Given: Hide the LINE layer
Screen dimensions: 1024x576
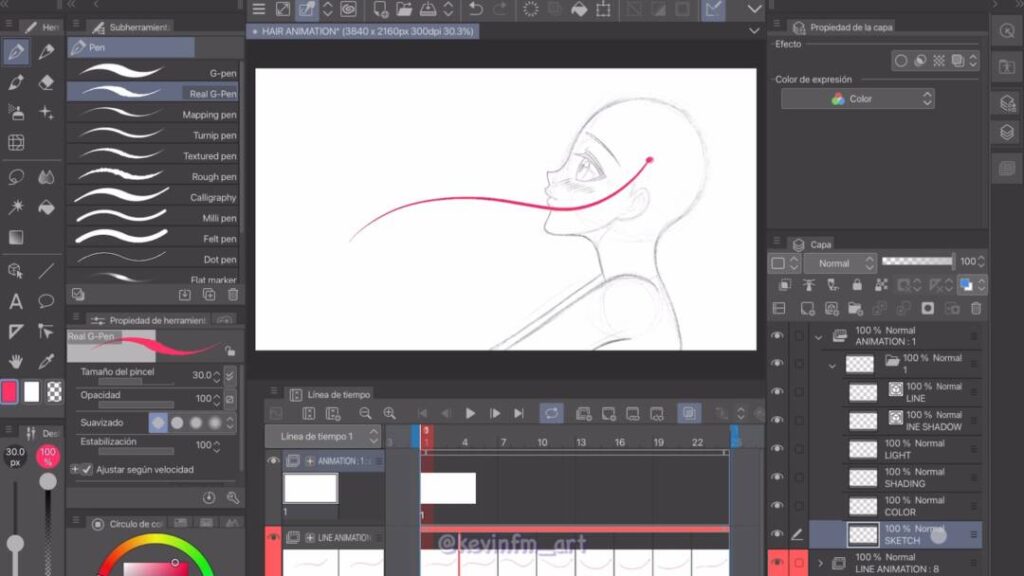Looking at the screenshot, I should point(777,392).
